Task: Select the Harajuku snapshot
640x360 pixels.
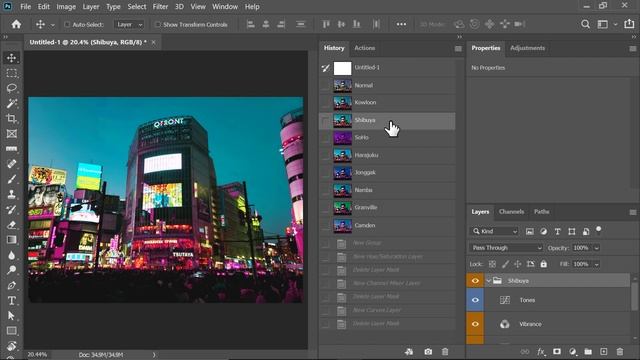Action: pos(387,155)
